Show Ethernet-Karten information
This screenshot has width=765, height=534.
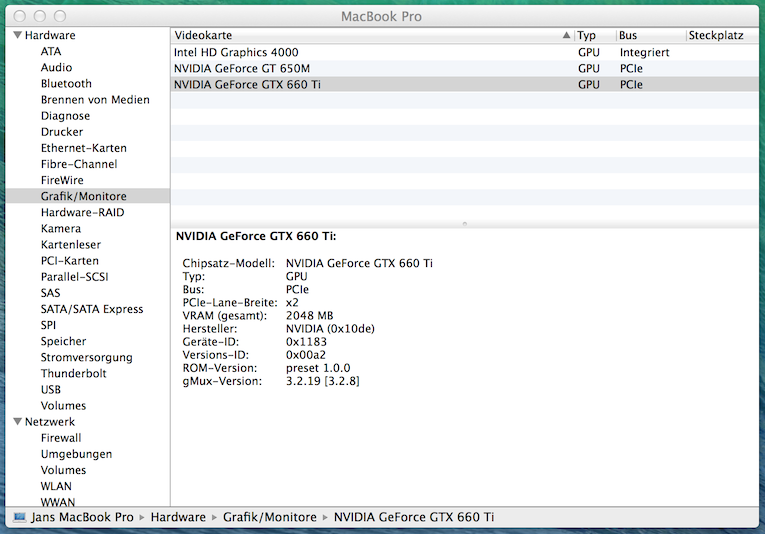coord(83,148)
